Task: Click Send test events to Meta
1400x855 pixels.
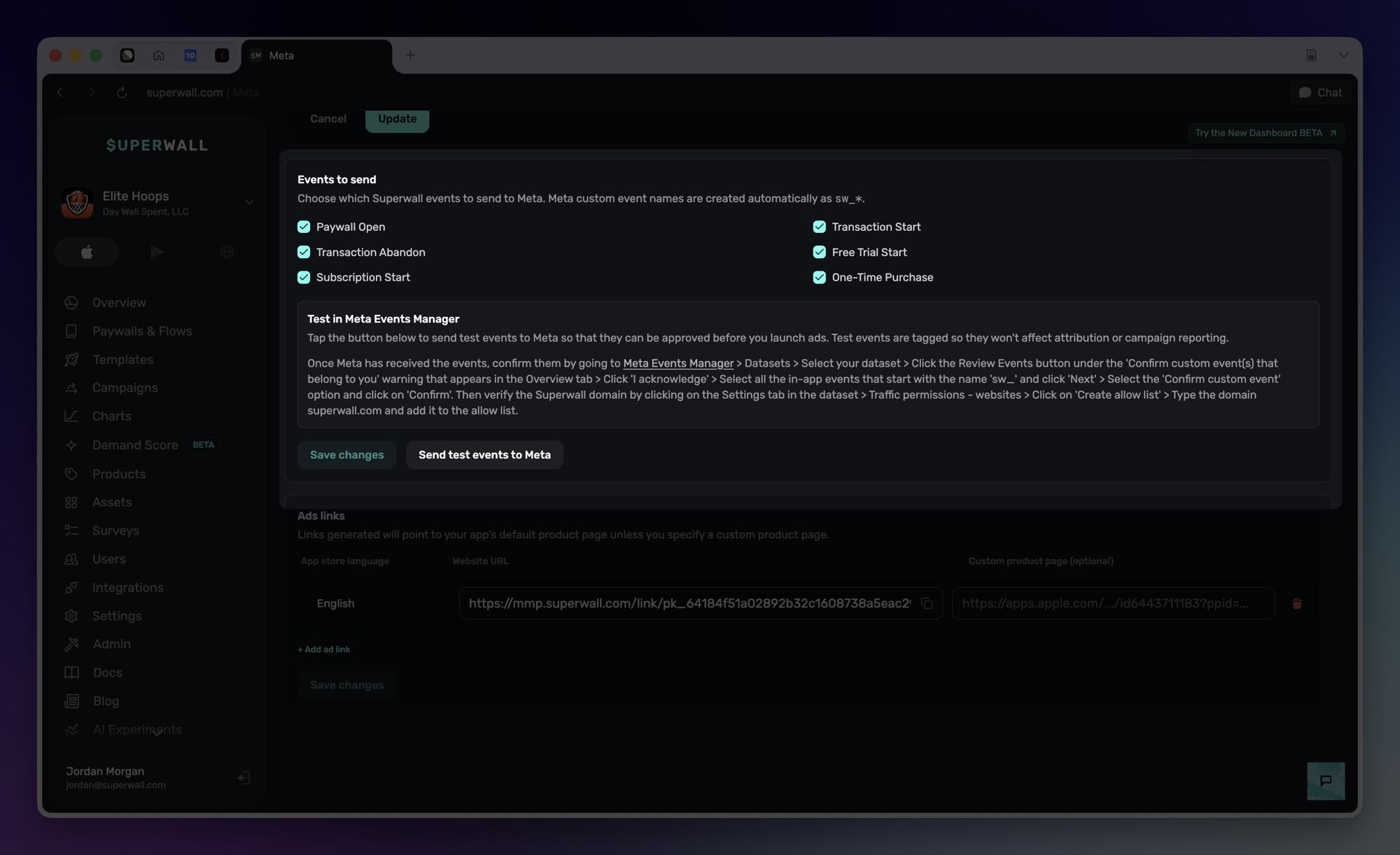Action: pos(484,455)
